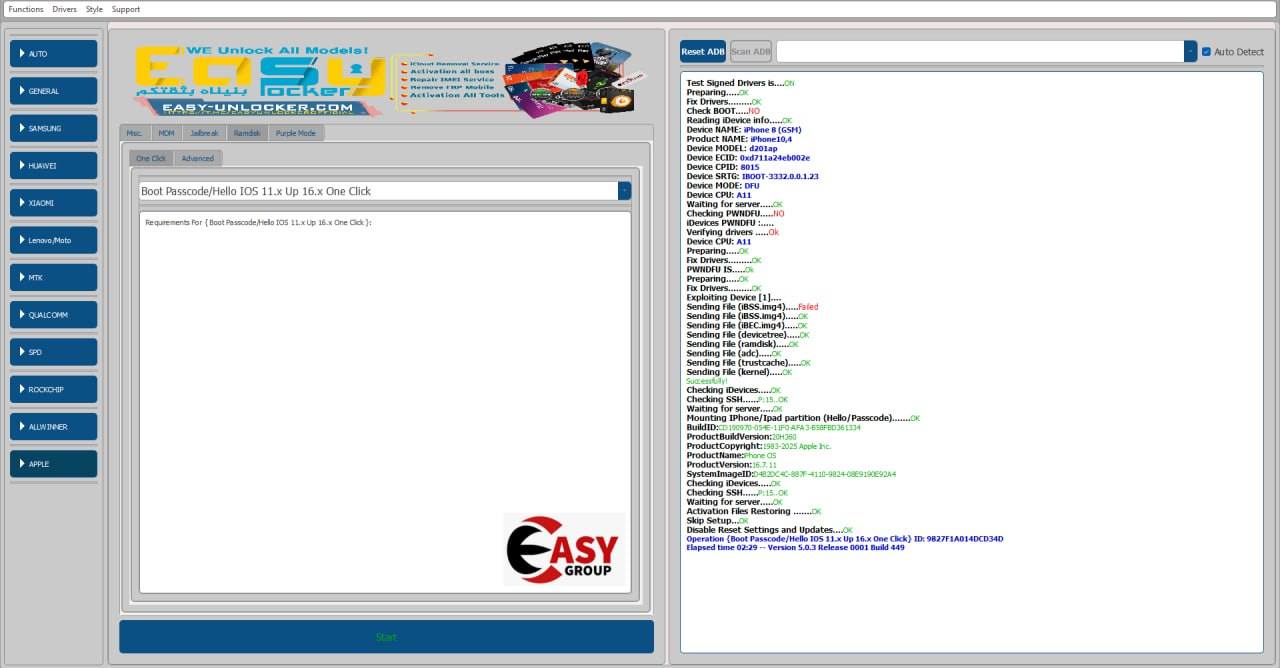Open the ROCKCHIP brand section

click(x=54, y=390)
